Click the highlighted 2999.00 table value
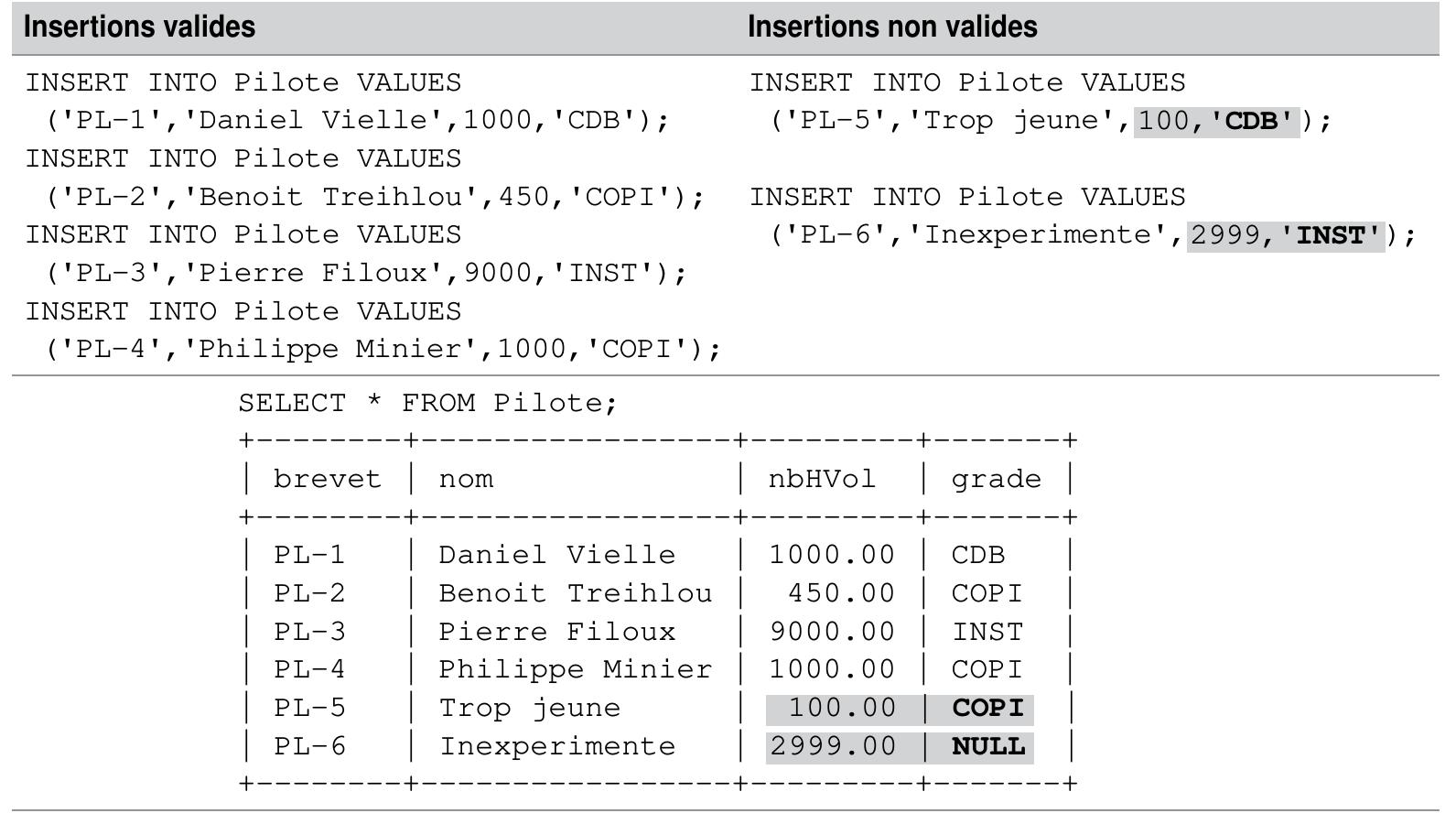 pyautogui.click(x=832, y=746)
